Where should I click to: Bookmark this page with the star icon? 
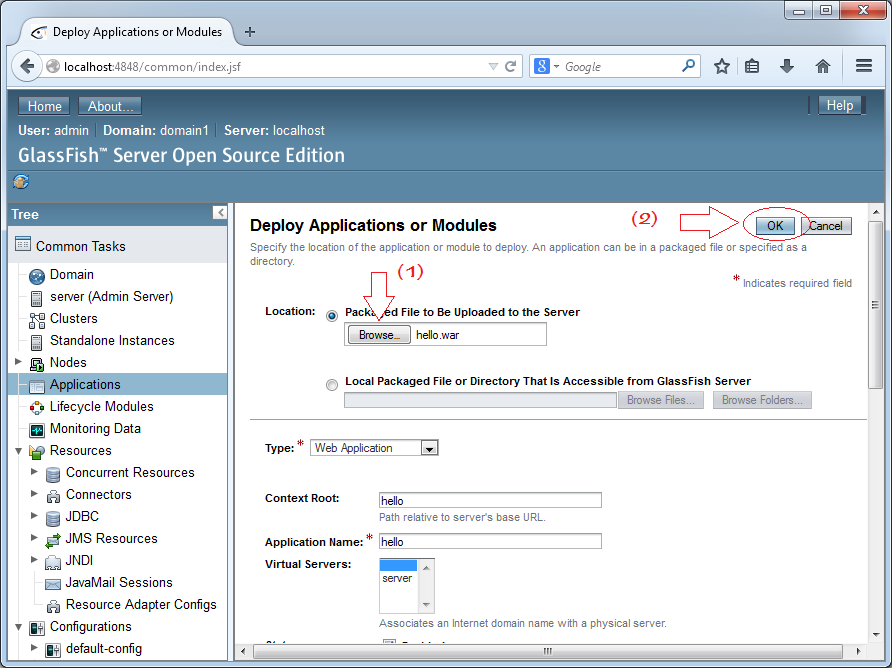tap(722, 67)
